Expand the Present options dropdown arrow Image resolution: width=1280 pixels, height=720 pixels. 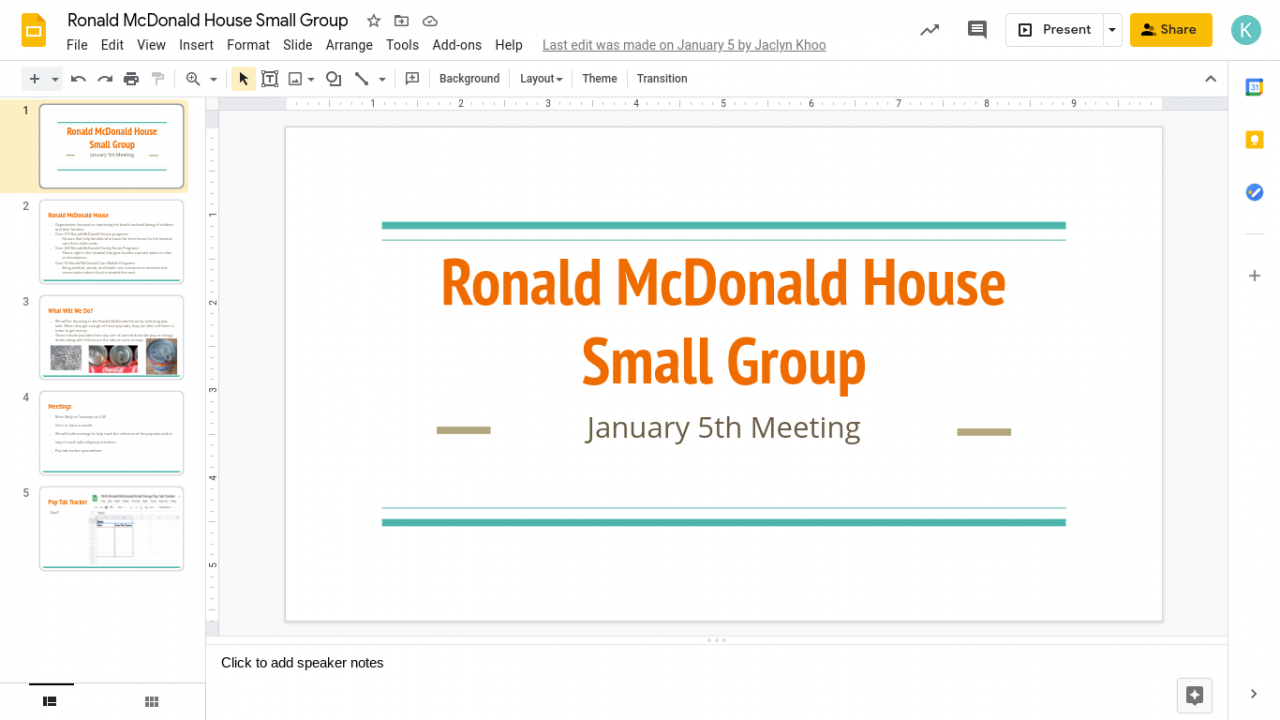pos(1112,30)
